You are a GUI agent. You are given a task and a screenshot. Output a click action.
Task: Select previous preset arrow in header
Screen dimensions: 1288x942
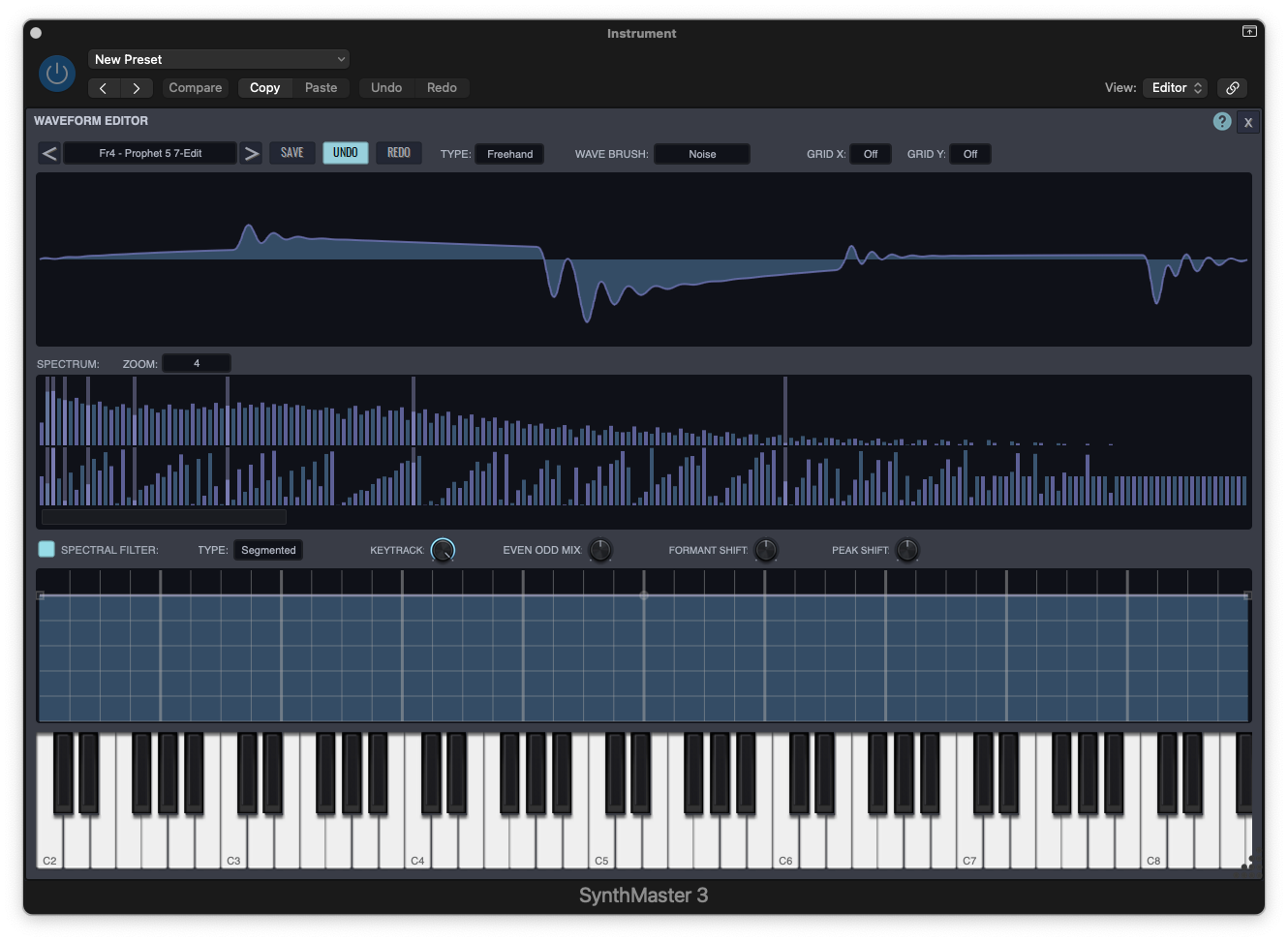(104, 88)
